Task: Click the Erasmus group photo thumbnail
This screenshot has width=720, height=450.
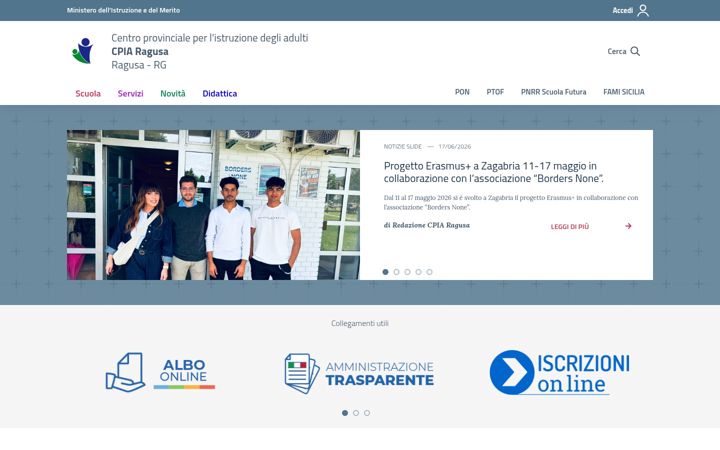Action: click(x=213, y=205)
